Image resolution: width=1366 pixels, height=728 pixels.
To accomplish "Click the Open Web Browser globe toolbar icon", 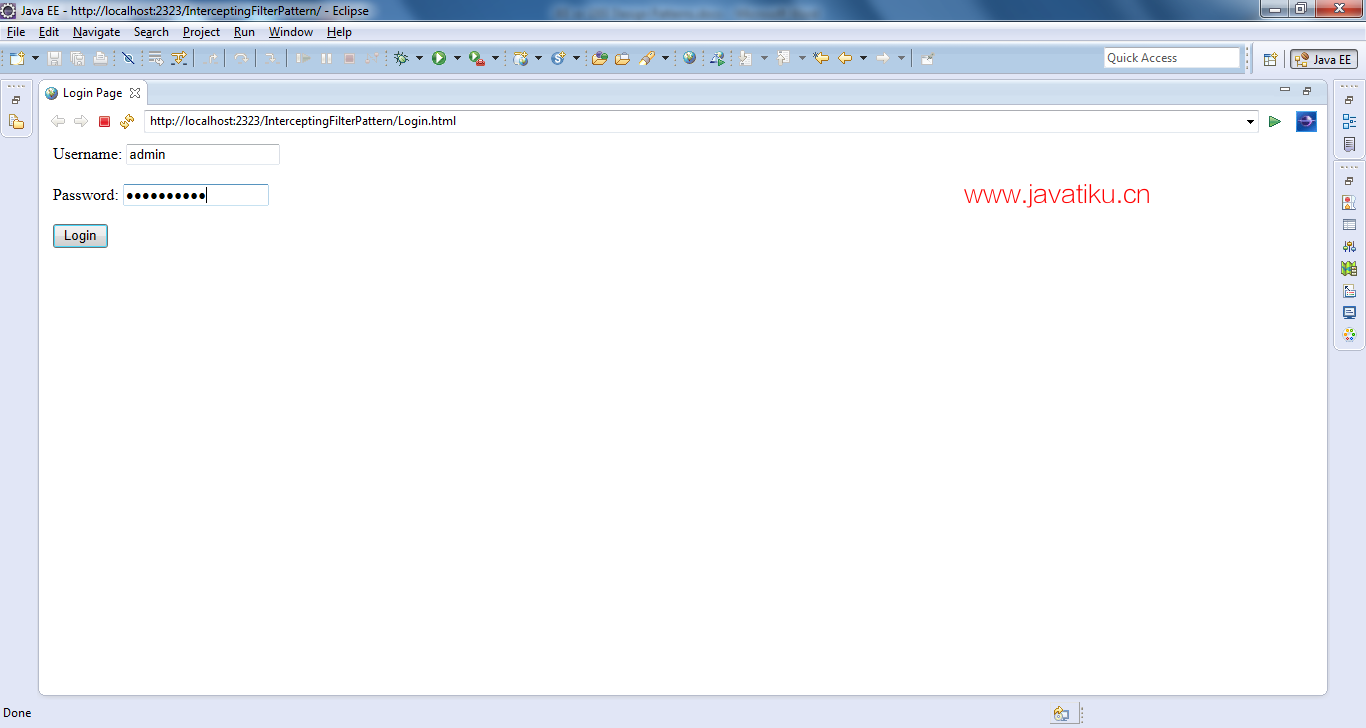I will click(689, 58).
